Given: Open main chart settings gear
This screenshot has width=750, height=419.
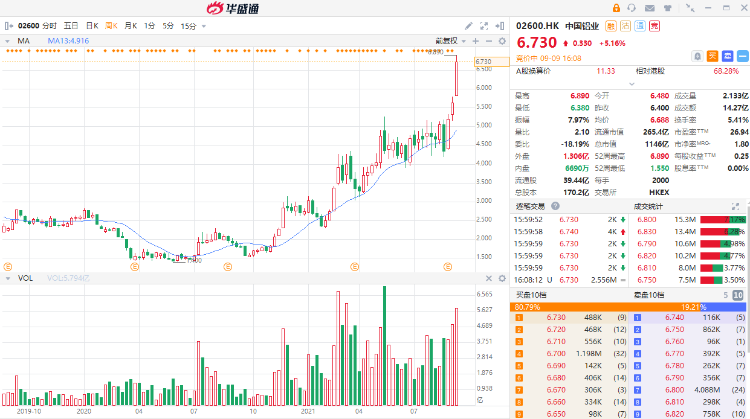Looking at the screenshot, I should pyautogui.click(x=502, y=41).
